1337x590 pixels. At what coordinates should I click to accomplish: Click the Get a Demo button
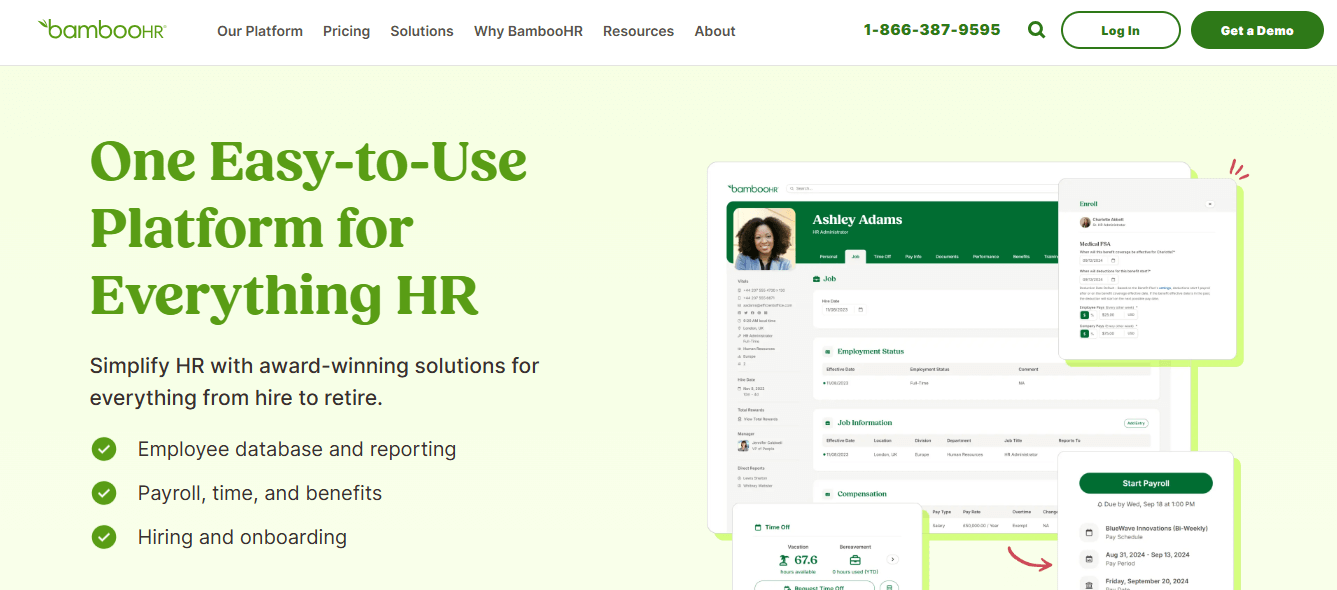point(1257,30)
